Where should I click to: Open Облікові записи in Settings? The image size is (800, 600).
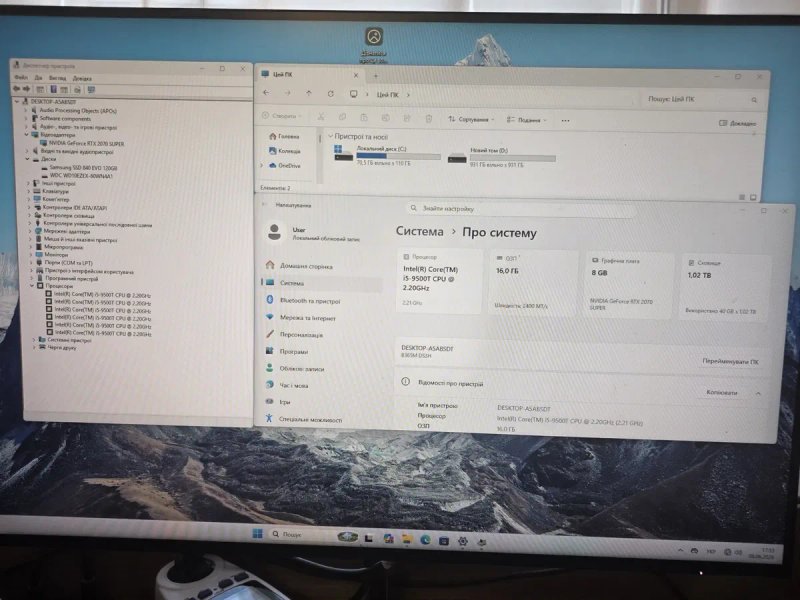pyautogui.click(x=295, y=368)
